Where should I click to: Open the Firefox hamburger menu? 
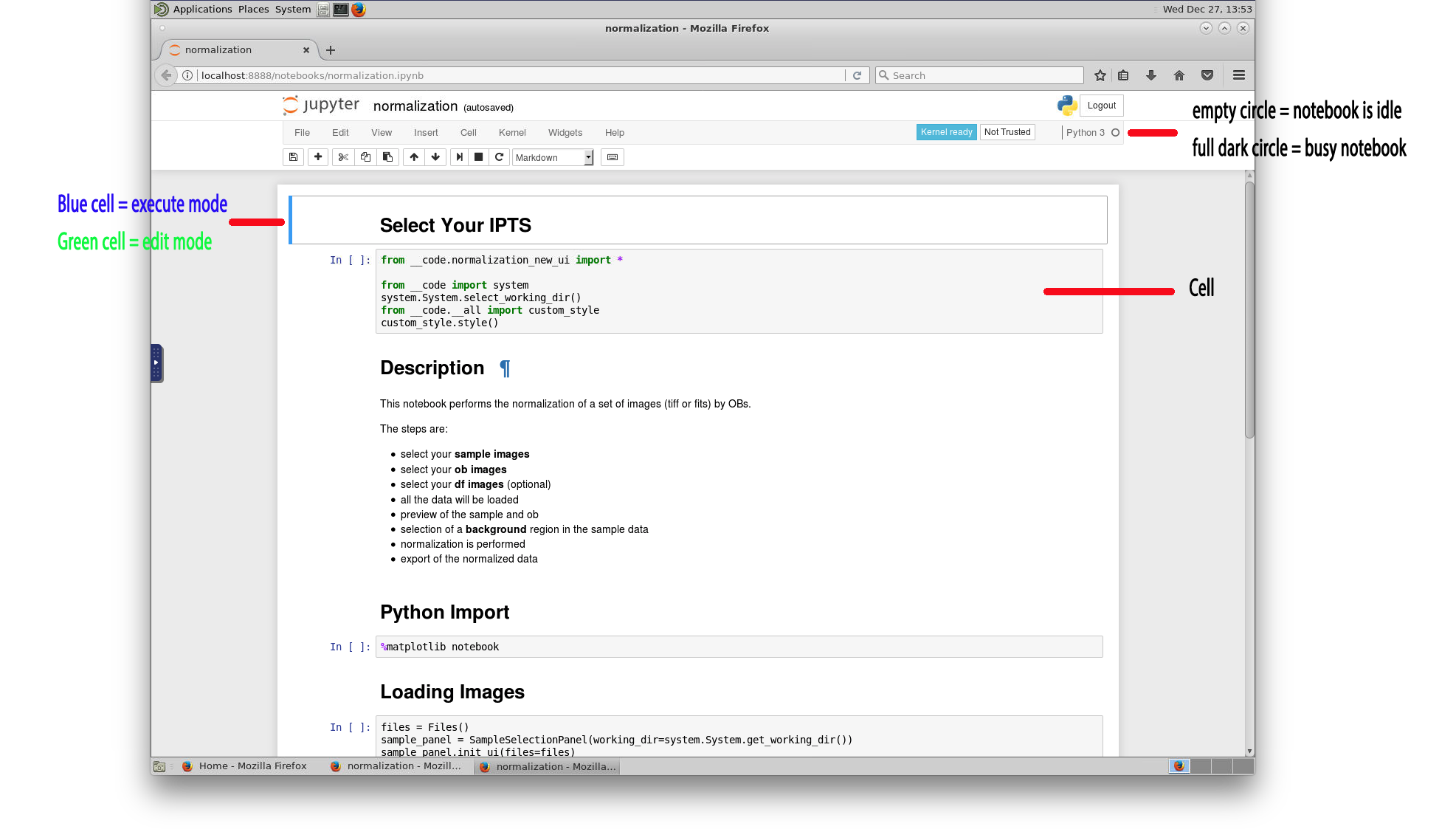pyautogui.click(x=1239, y=75)
